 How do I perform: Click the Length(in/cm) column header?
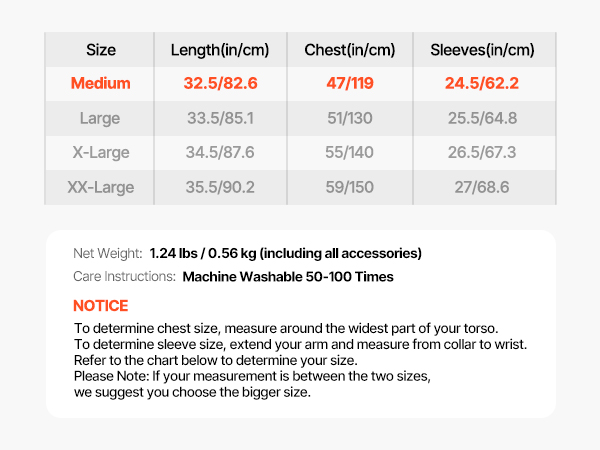[x=220, y=50]
